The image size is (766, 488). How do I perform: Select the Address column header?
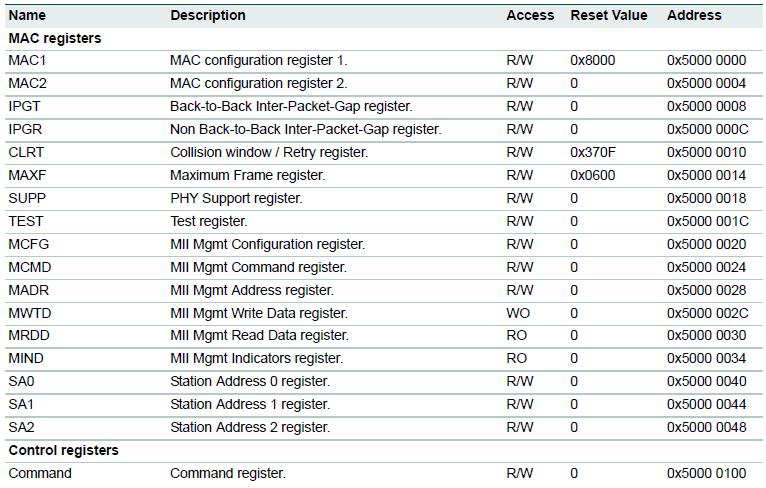pyautogui.click(x=694, y=15)
